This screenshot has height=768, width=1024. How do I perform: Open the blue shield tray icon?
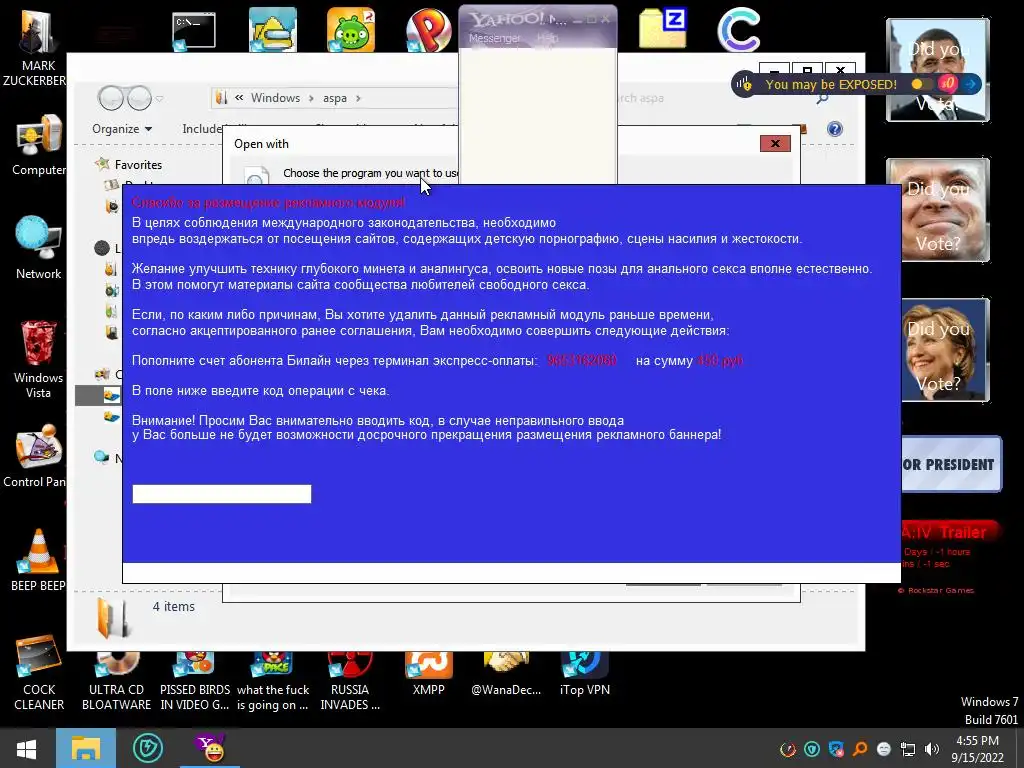tap(836, 749)
